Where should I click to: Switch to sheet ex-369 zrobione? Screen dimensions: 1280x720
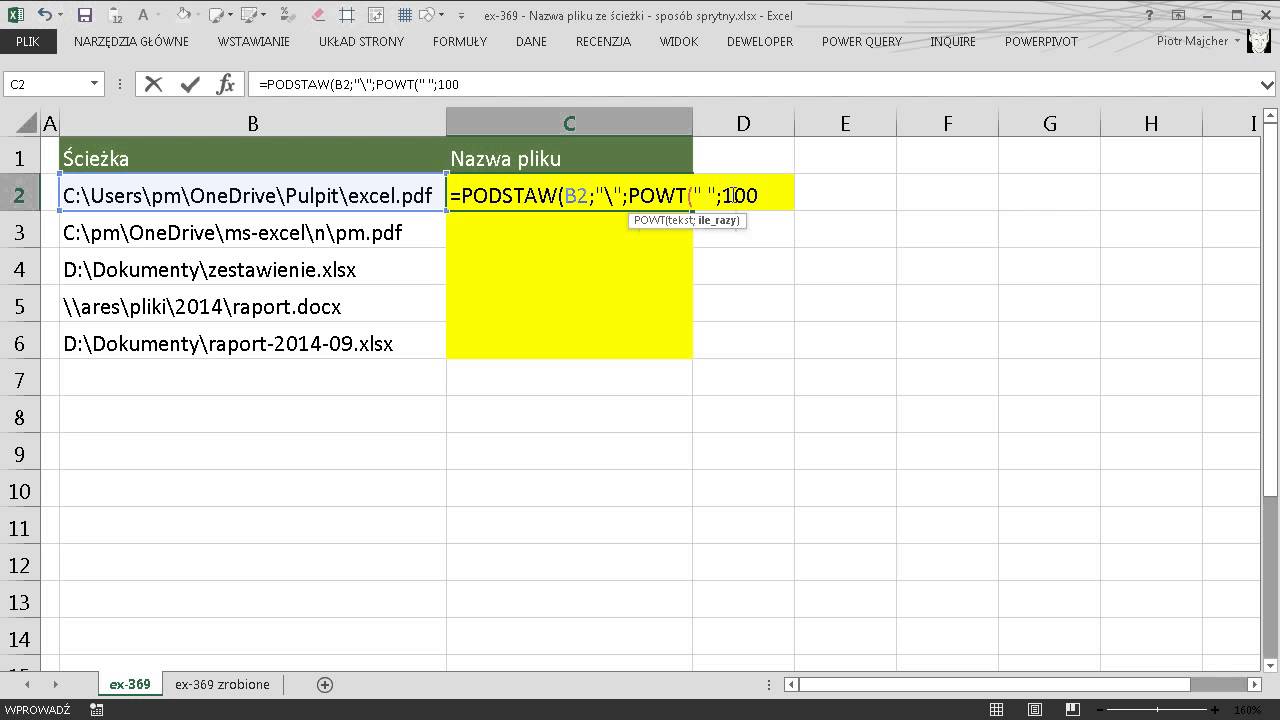point(222,685)
